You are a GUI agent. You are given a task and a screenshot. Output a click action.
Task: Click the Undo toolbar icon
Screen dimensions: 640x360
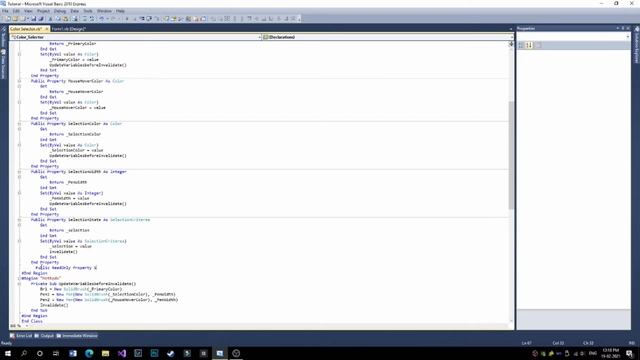[102, 19]
